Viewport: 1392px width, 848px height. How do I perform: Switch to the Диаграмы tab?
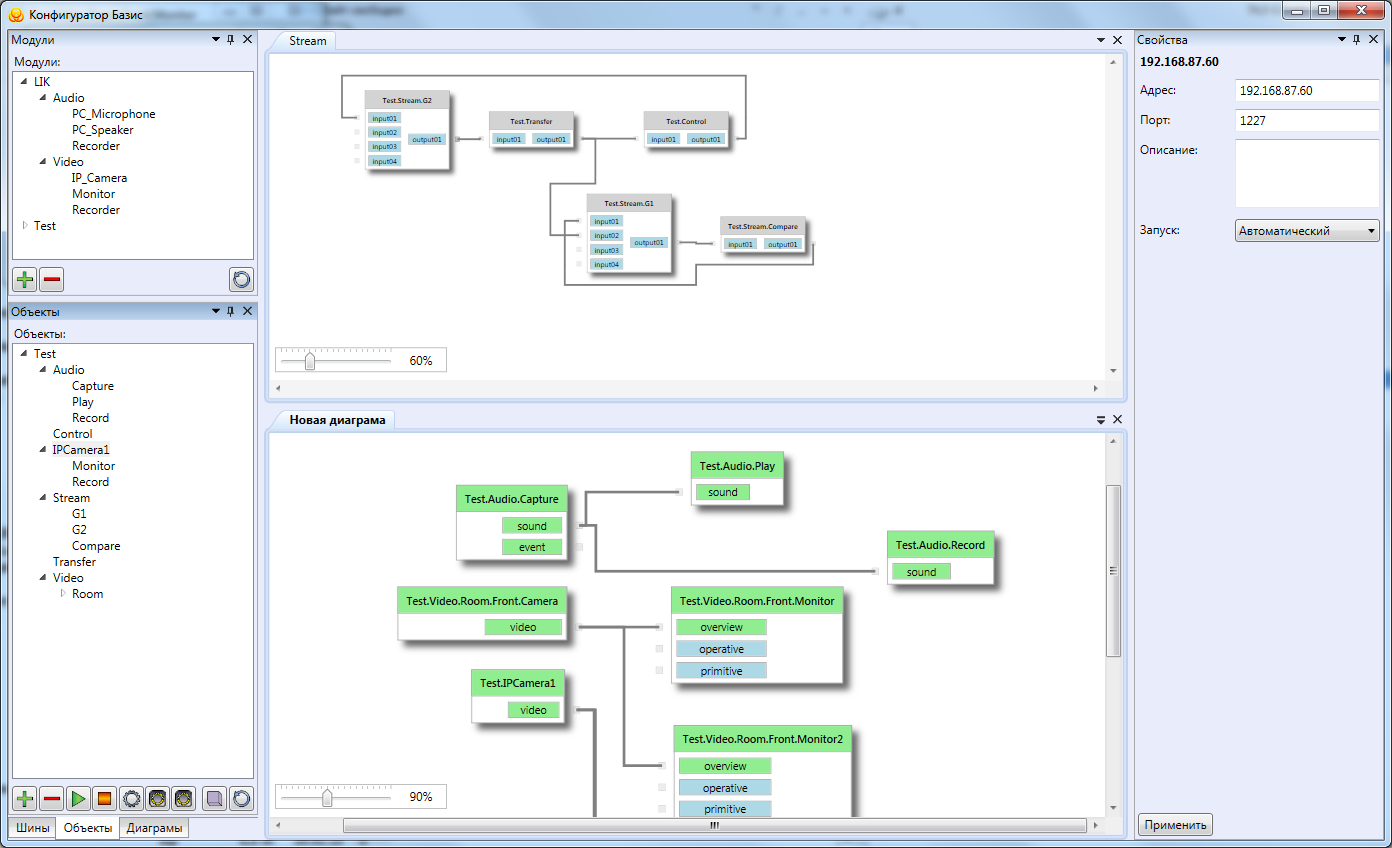pos(154,828)
